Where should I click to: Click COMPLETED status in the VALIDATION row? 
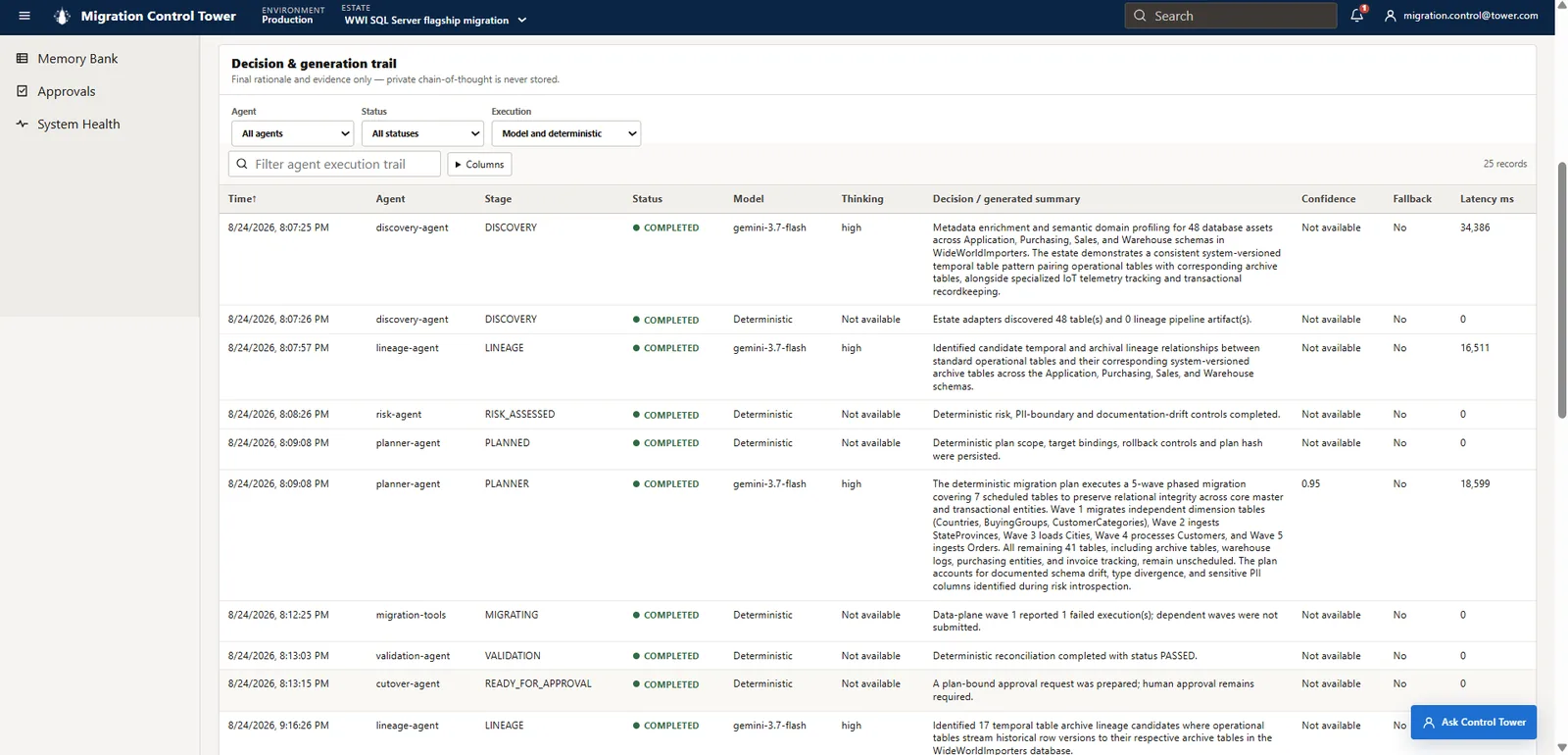click(x=665, y=656)
